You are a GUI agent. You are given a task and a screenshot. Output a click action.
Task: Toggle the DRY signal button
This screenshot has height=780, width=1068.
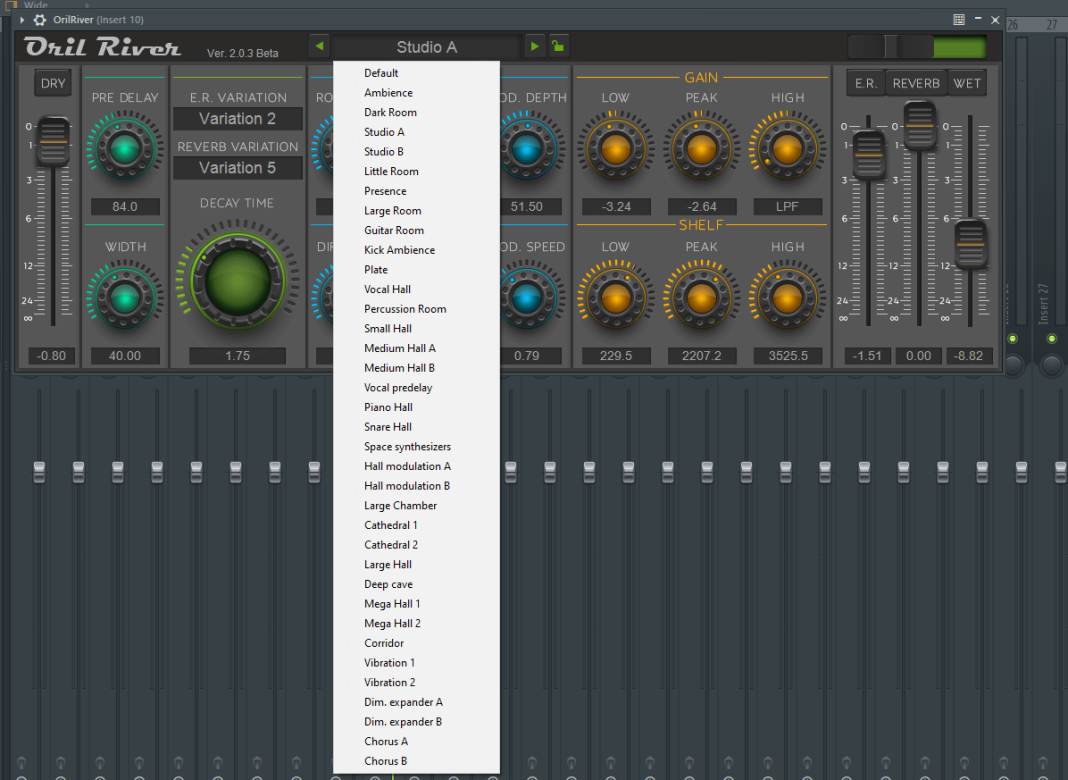[x=52, y=83]
